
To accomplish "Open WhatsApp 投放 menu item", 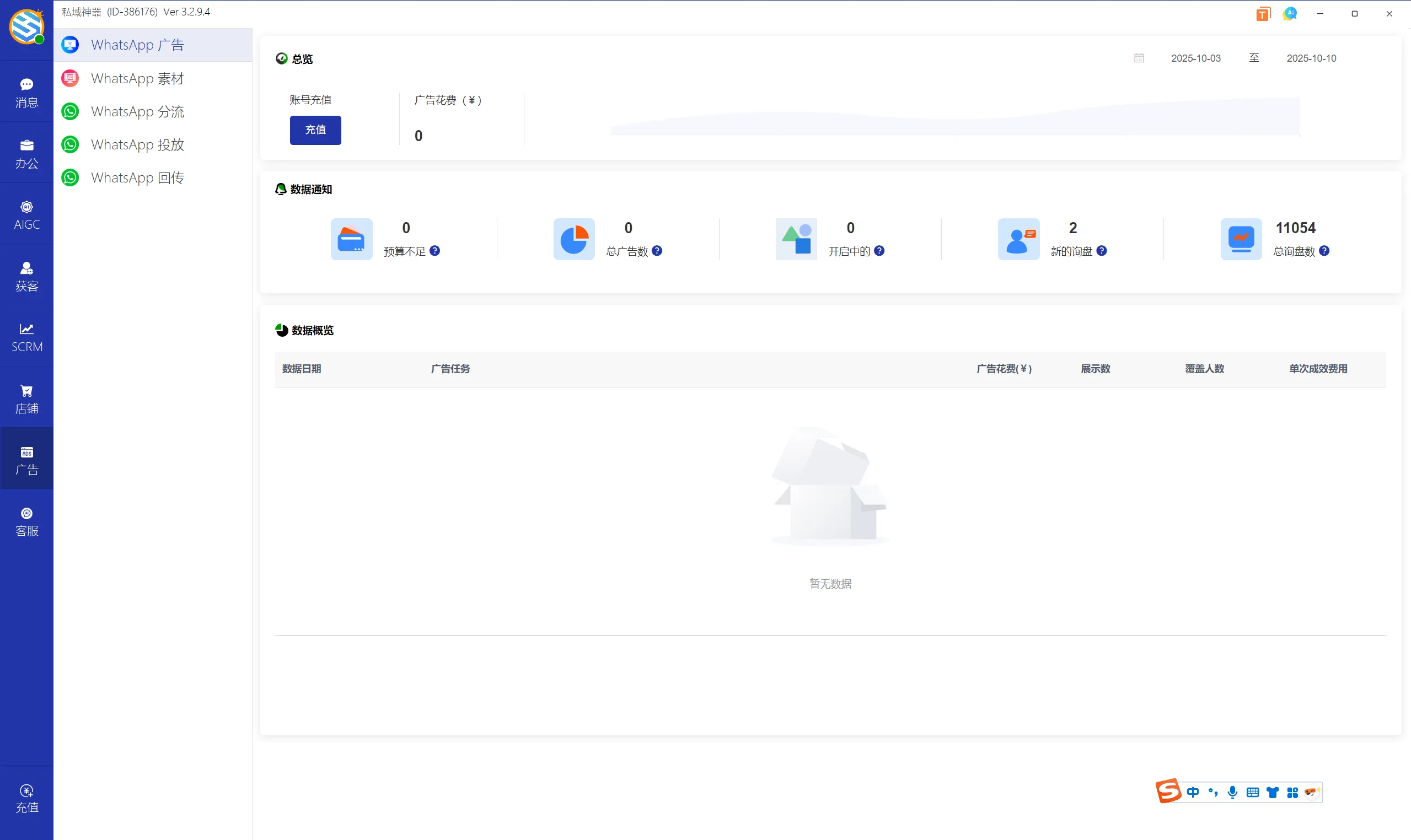I will [x=137, y=144].
